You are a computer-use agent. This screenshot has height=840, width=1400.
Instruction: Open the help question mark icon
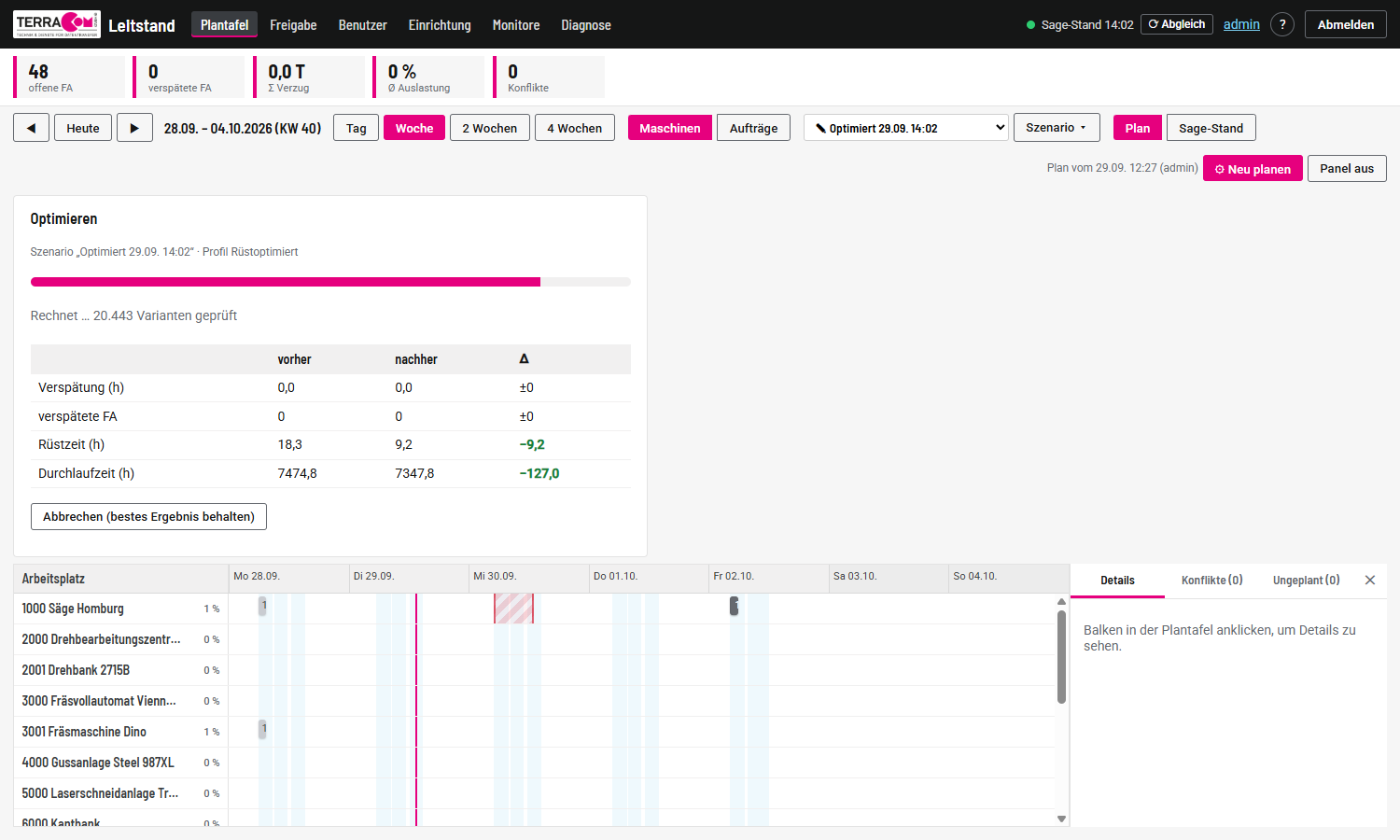[x=1282, y=24]
